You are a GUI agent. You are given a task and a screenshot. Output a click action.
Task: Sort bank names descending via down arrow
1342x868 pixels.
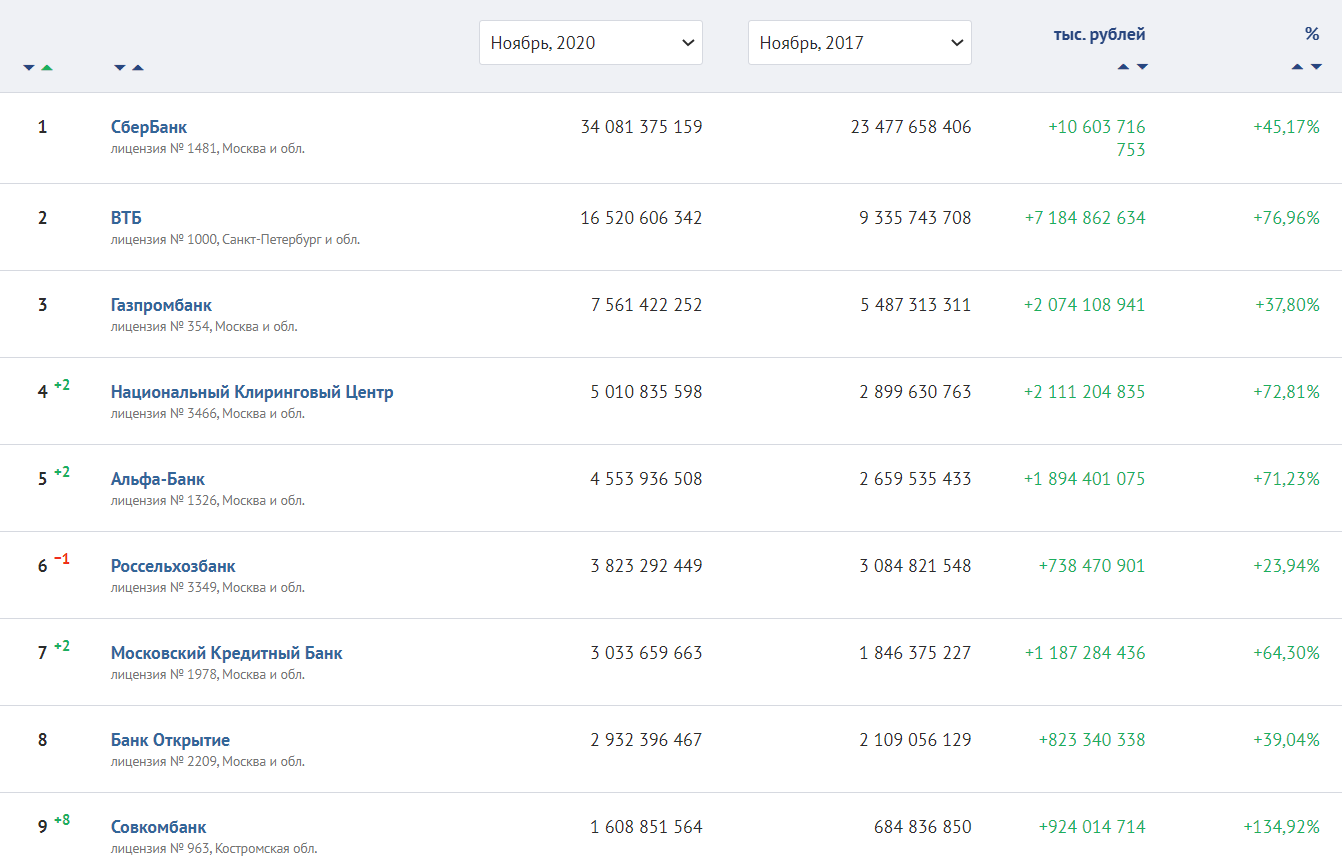click(120, 68)
